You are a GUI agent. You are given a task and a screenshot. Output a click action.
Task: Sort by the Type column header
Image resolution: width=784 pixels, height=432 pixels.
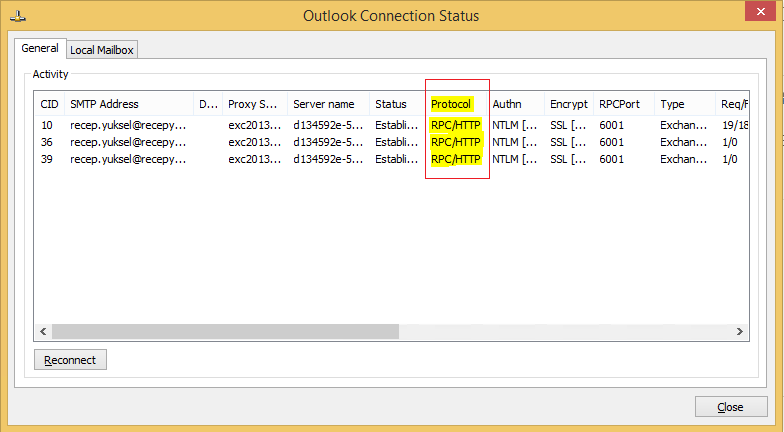point(685,104)
